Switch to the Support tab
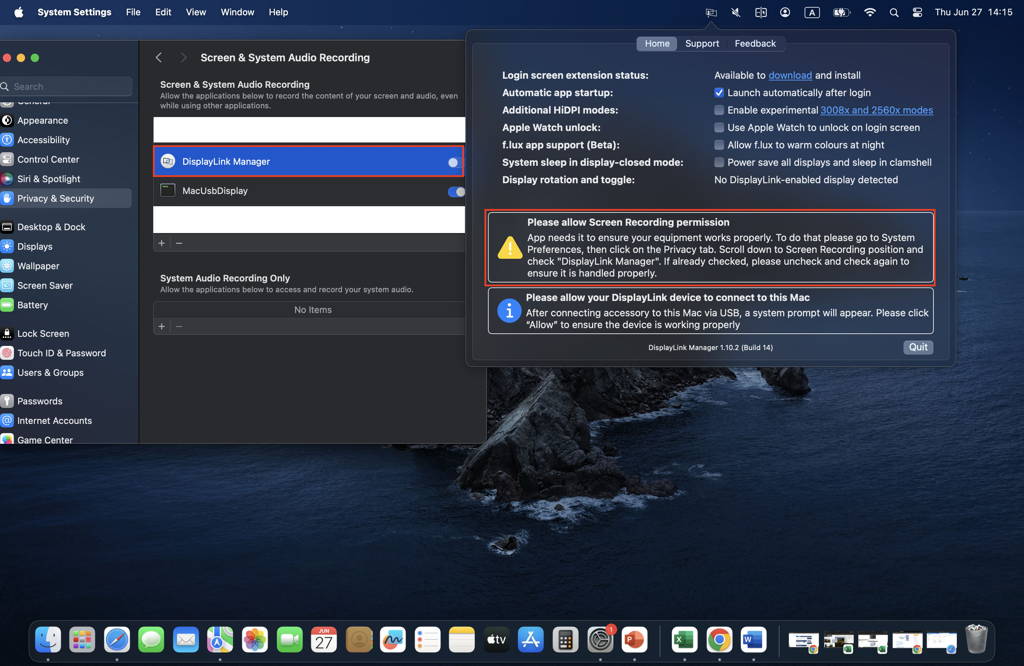The image size is (1024, 666). pyautogui.click(x=702, y=44)
